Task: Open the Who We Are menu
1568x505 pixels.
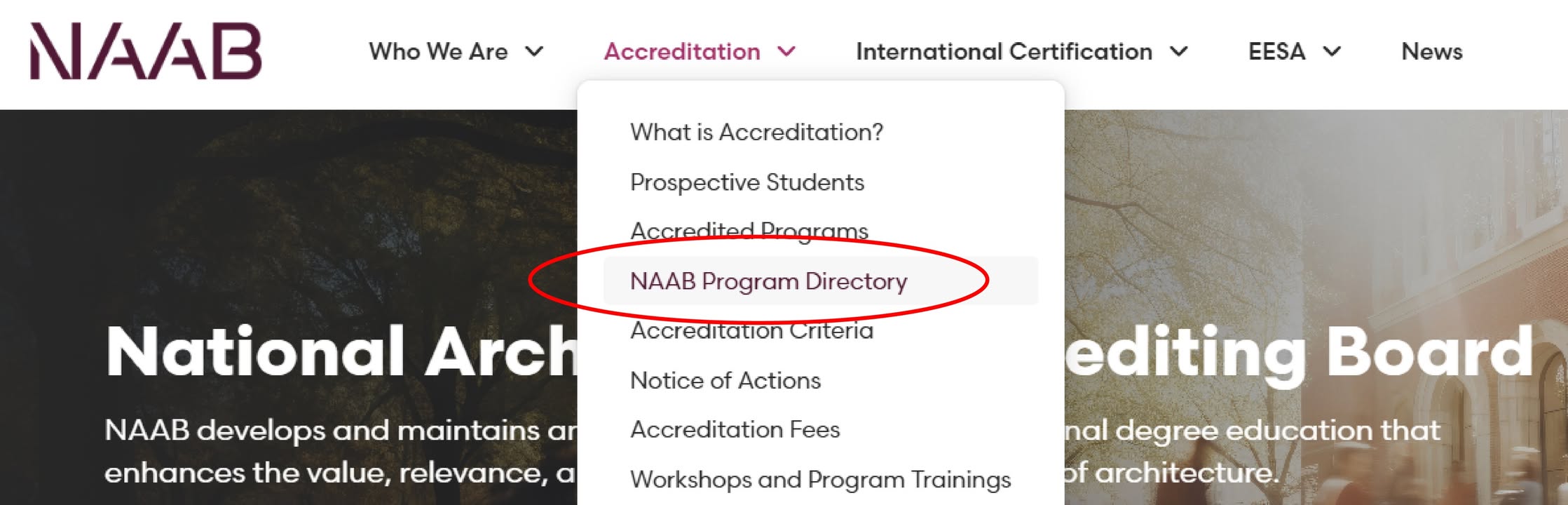Action: [439, 51]
